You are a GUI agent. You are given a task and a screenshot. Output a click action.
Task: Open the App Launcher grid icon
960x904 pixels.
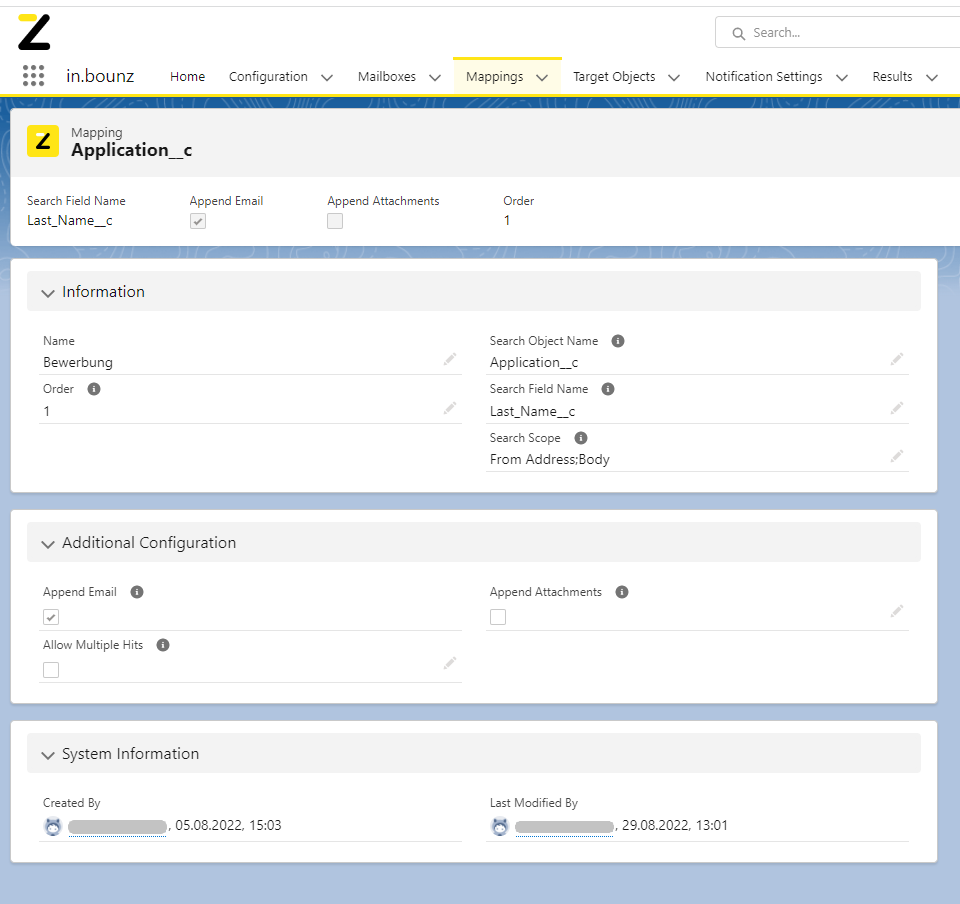point(33,76)
